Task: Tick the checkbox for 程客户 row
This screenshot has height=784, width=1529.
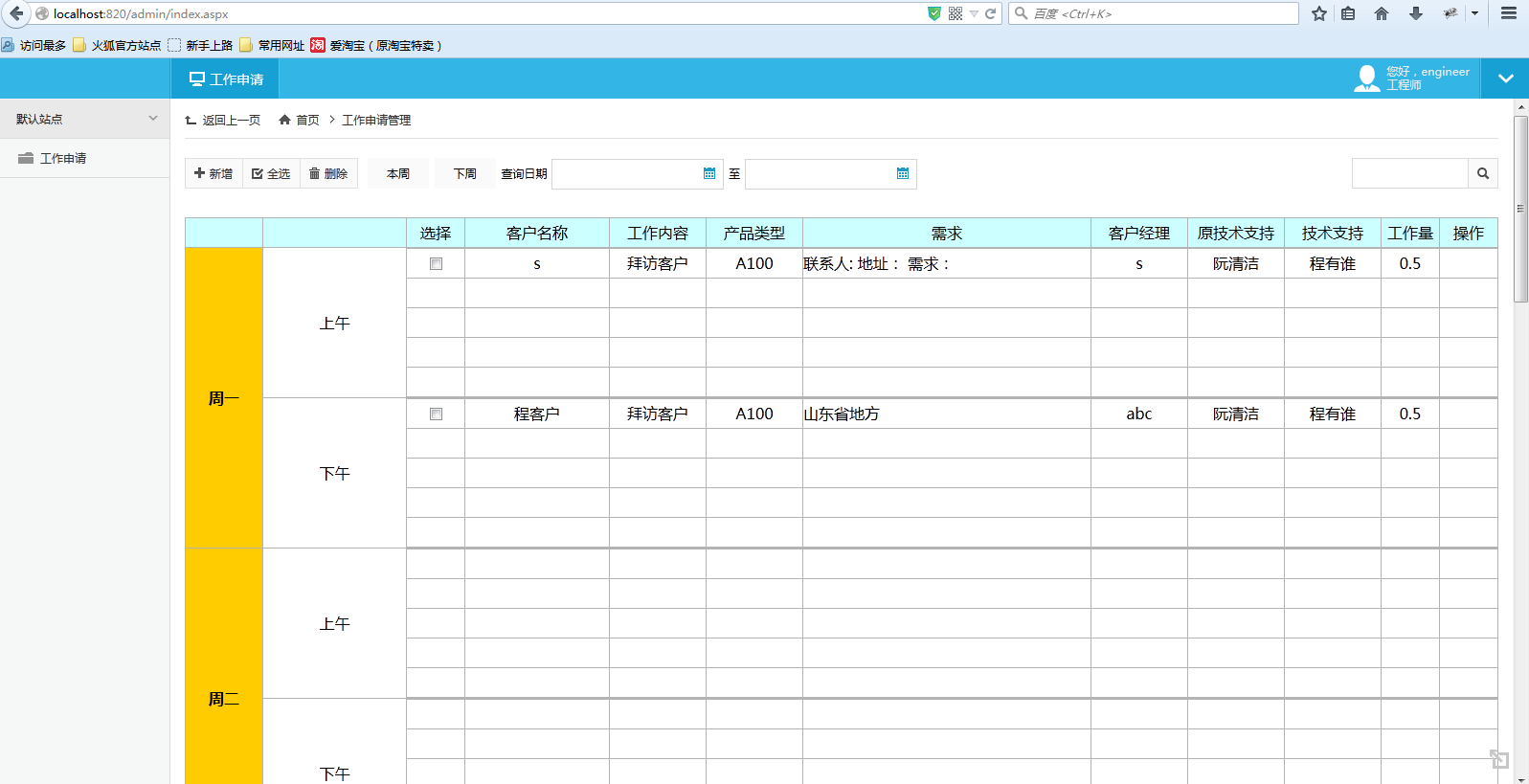Action: click(x=436, y=414)
